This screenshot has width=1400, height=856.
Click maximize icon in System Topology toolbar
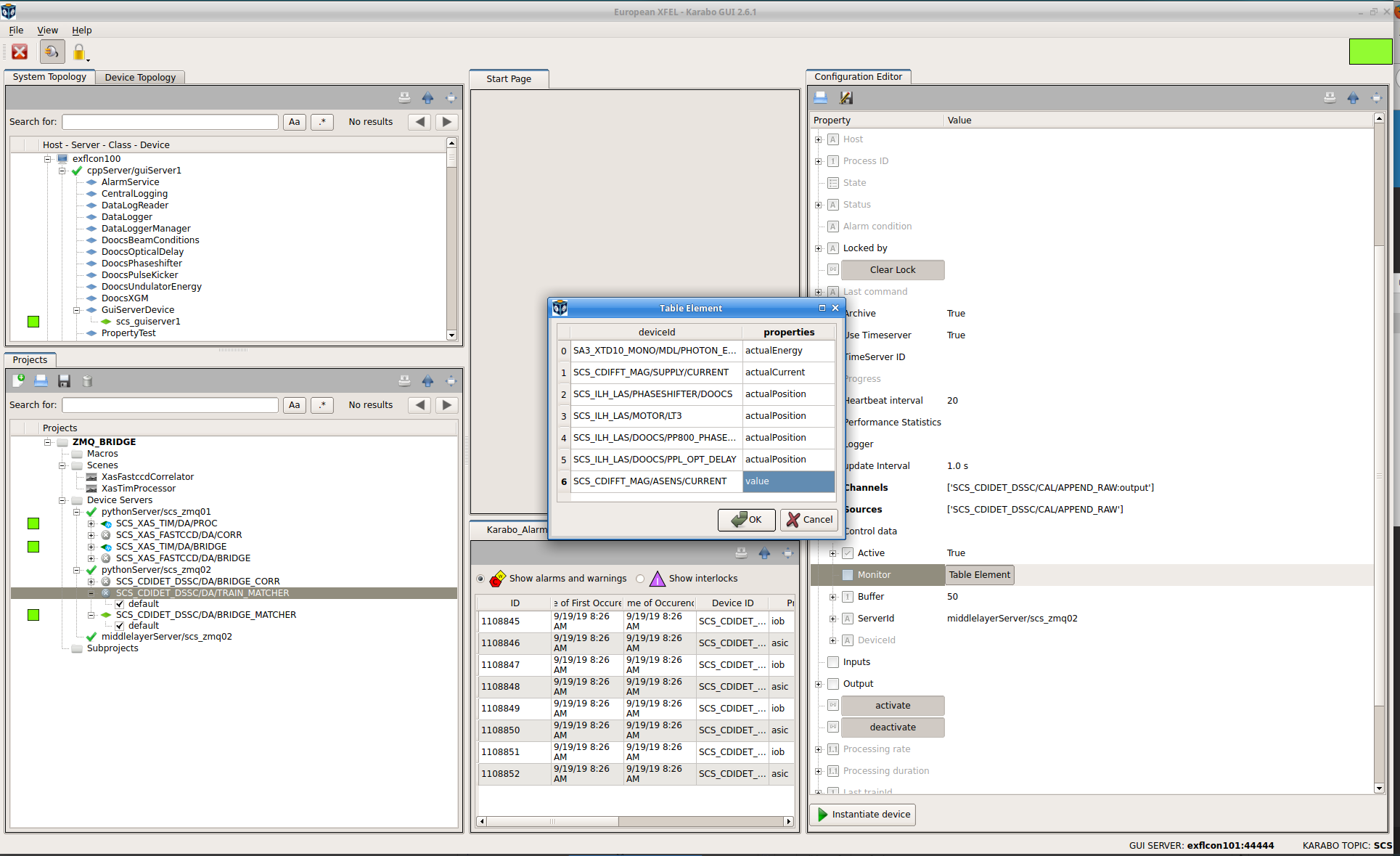click(x=451, y=97)
